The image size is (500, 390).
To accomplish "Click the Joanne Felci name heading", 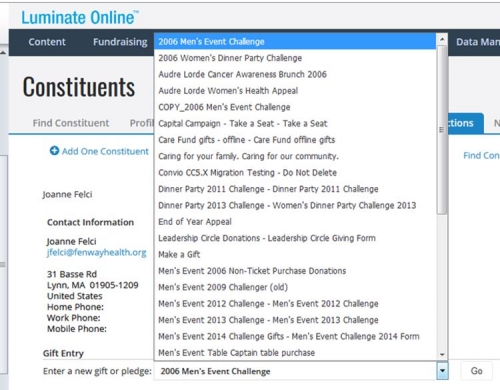I will (x=67, y=194).
